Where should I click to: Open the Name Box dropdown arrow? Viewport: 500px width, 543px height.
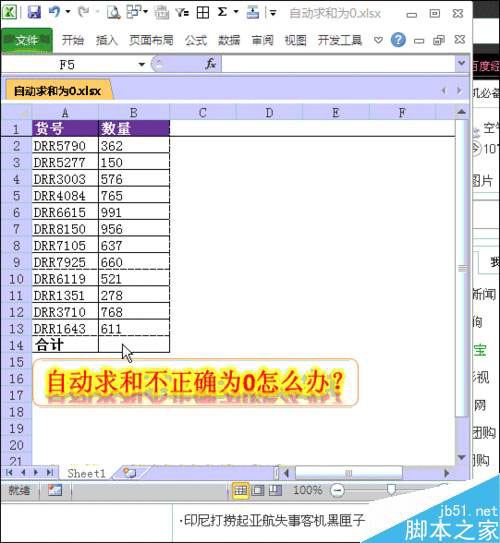[x=142, y=64]
